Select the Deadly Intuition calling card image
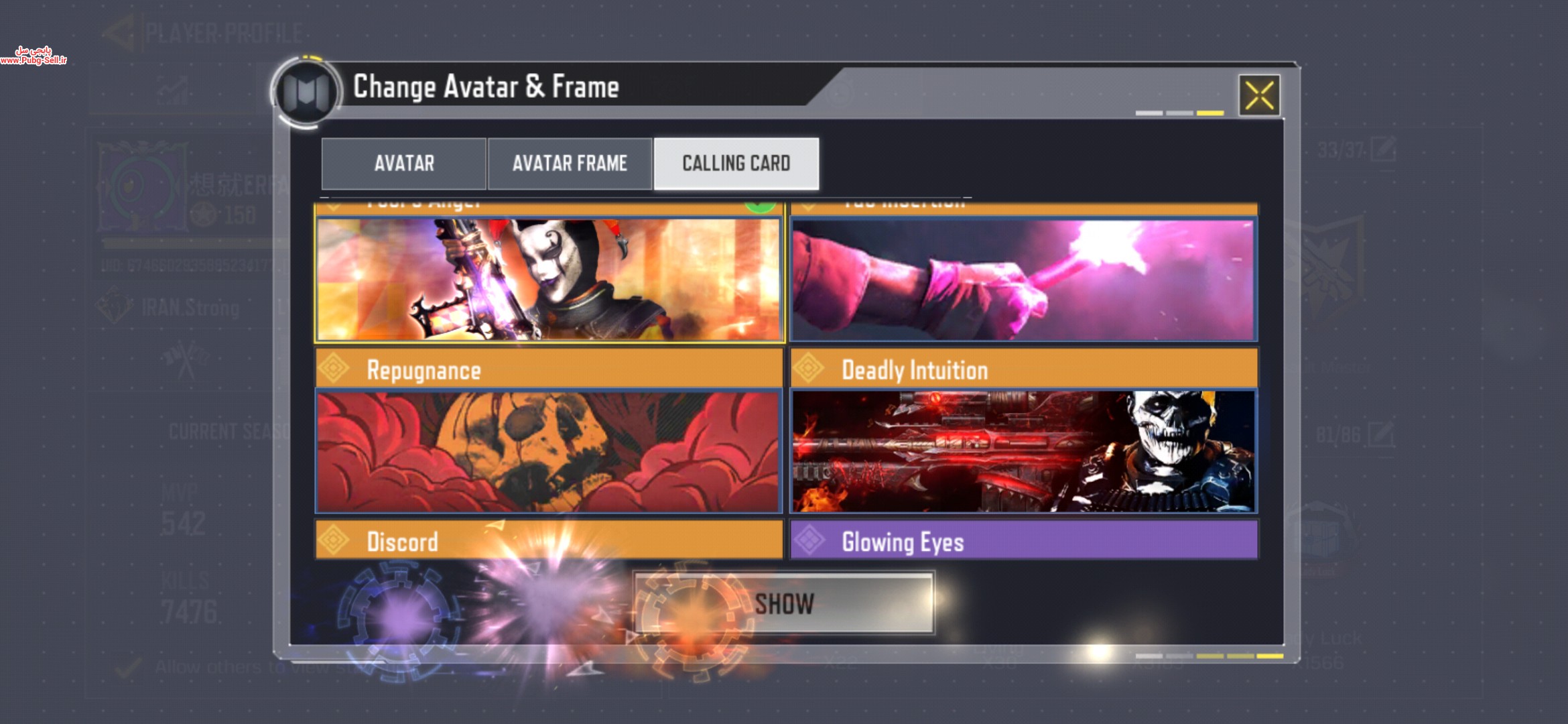1568x724 pixels. (x=1023, y=452)
